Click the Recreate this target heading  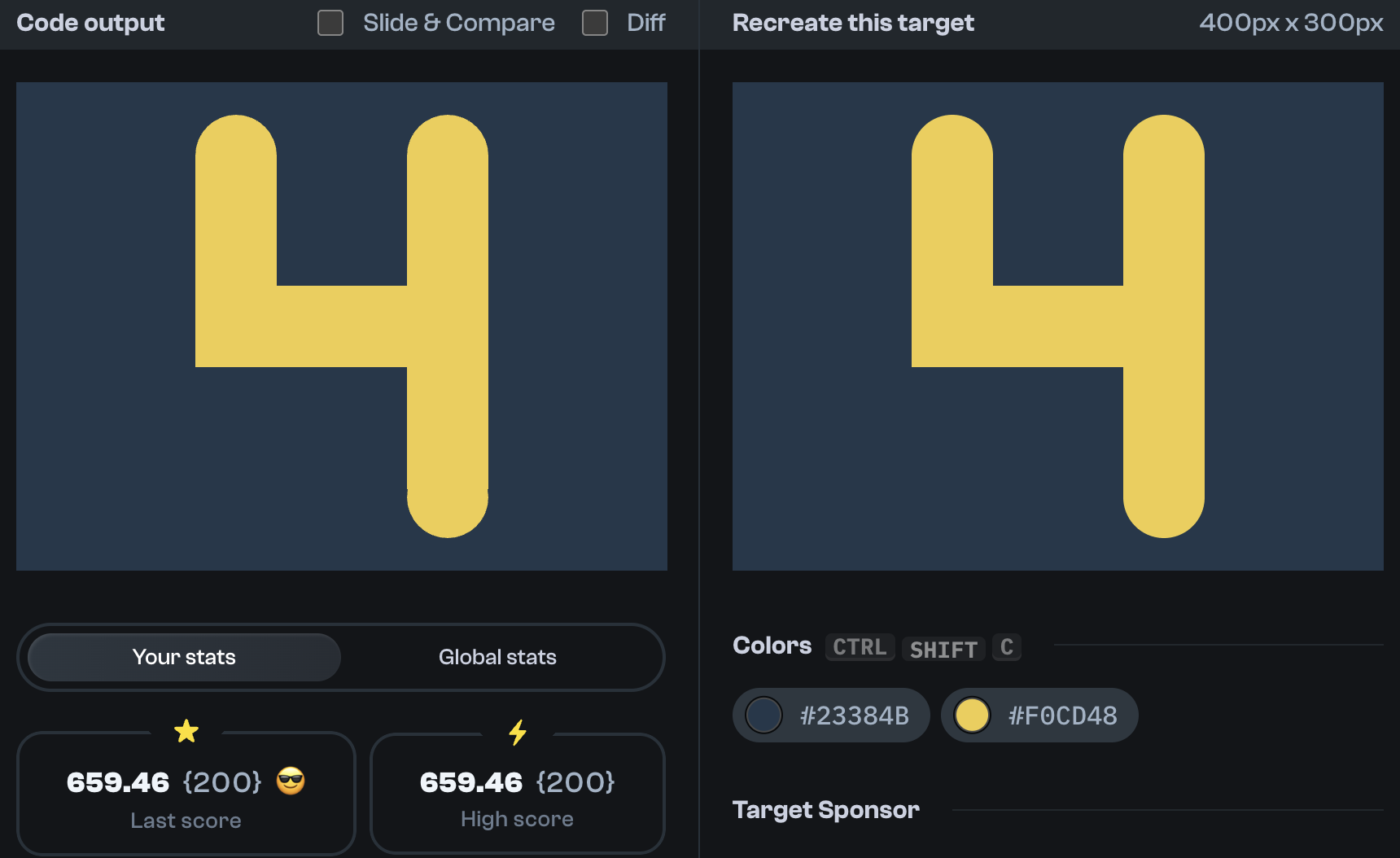(853, 23)
